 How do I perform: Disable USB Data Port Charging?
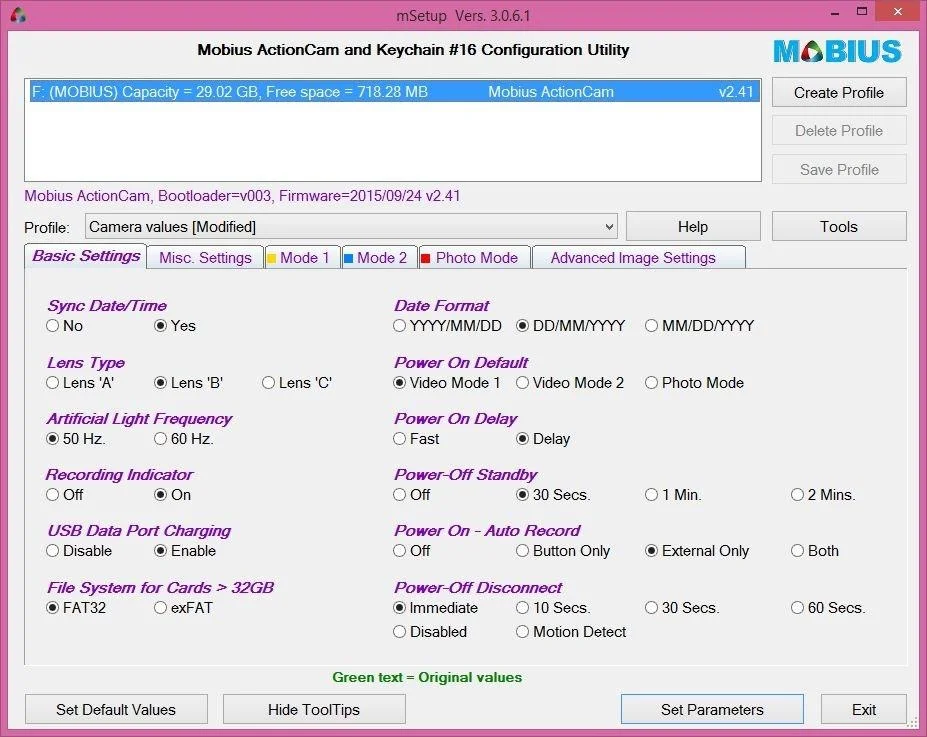coord(79,551)
